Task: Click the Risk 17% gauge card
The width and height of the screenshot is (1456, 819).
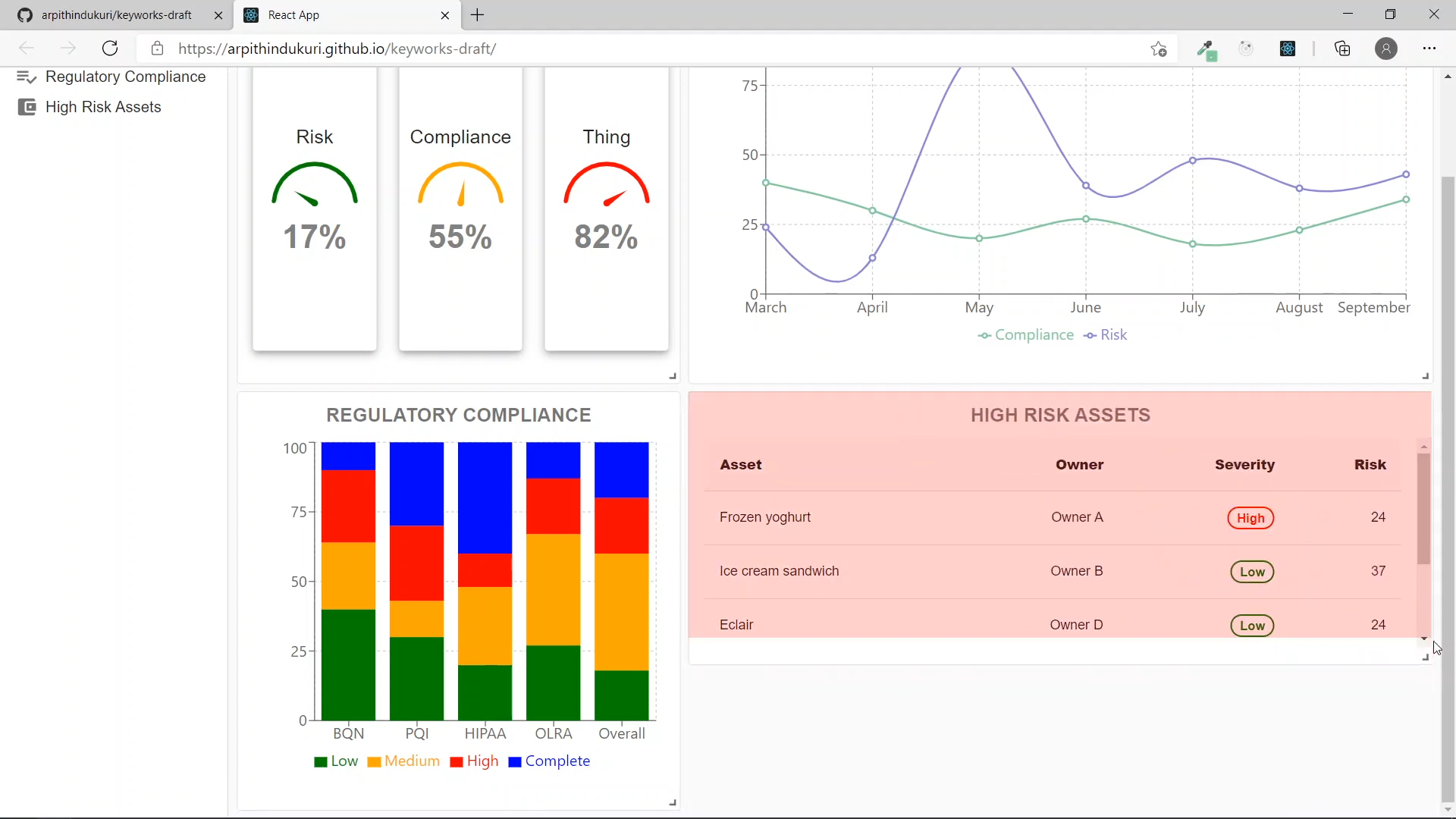Action: (x=315, y=209)
